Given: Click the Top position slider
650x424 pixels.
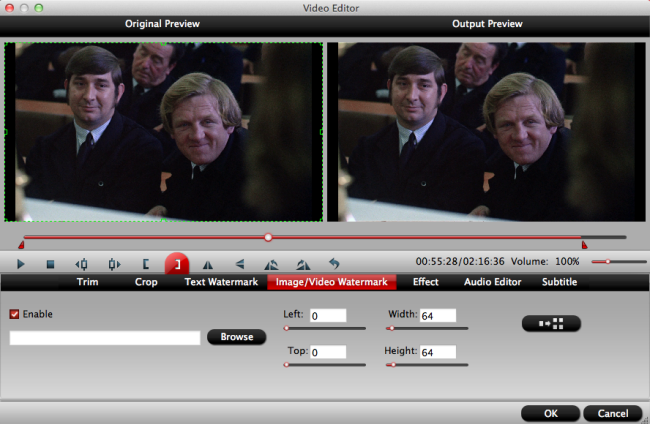Looking at the screenshot, I should click(x=325, y=365).
